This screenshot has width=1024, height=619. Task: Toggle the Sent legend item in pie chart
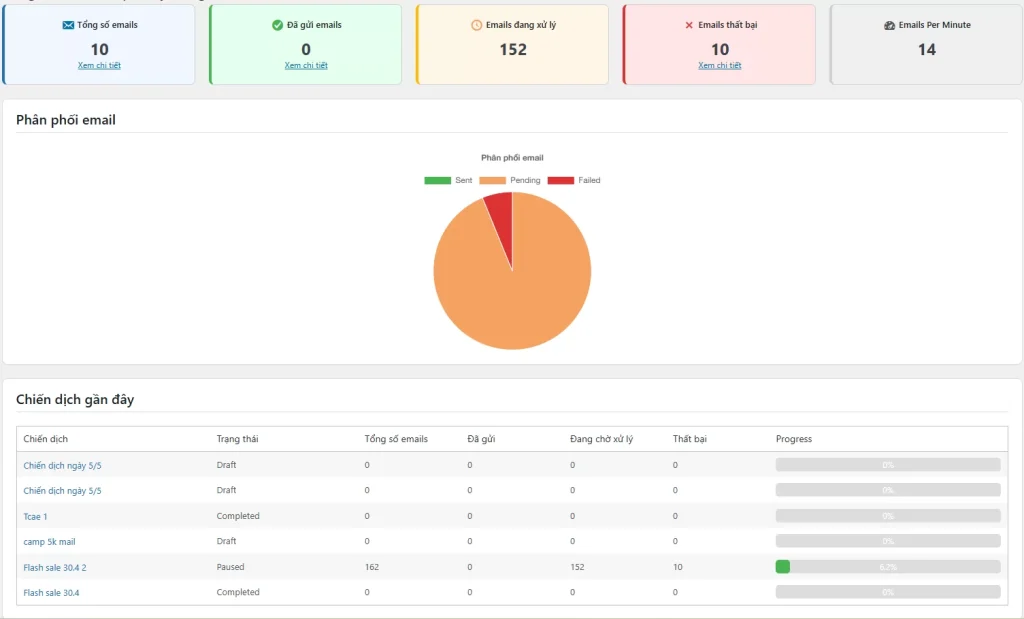point(448,180)
